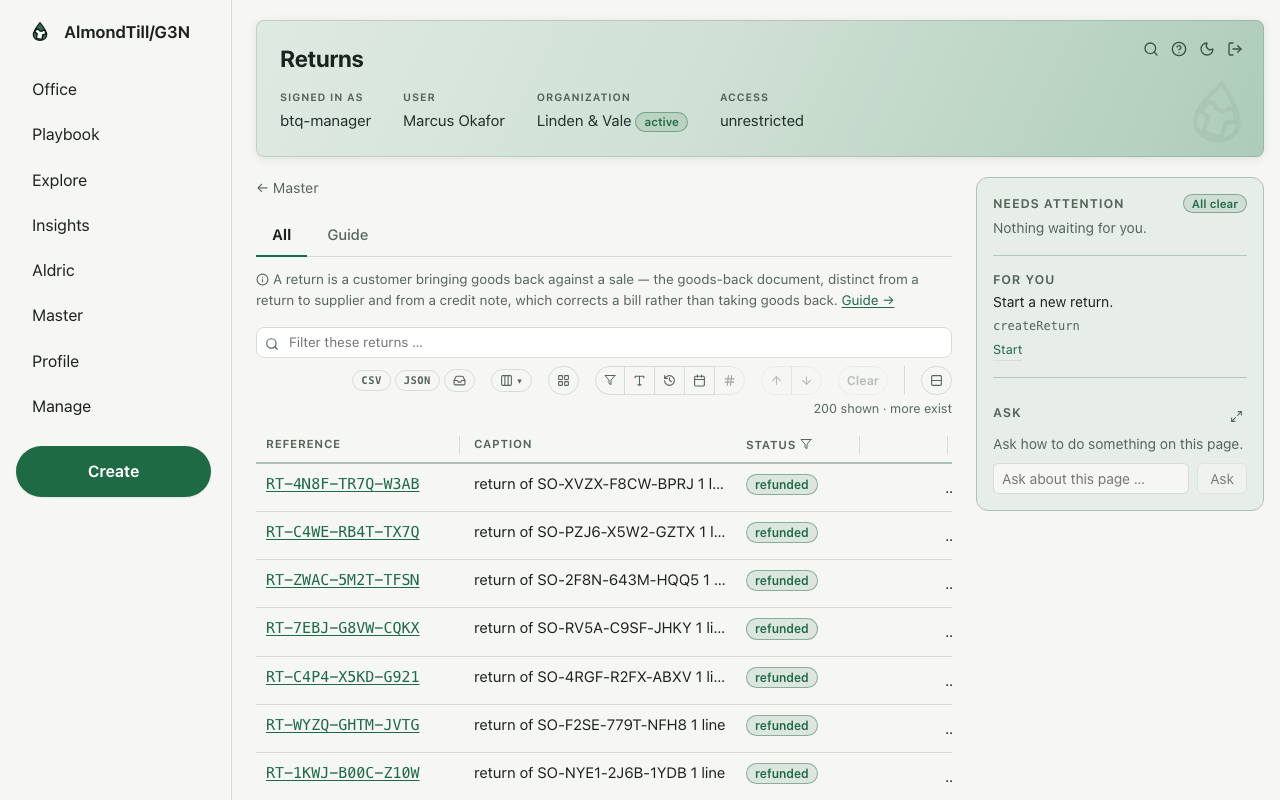Focus the Filter these returns field

pos(604,343)
